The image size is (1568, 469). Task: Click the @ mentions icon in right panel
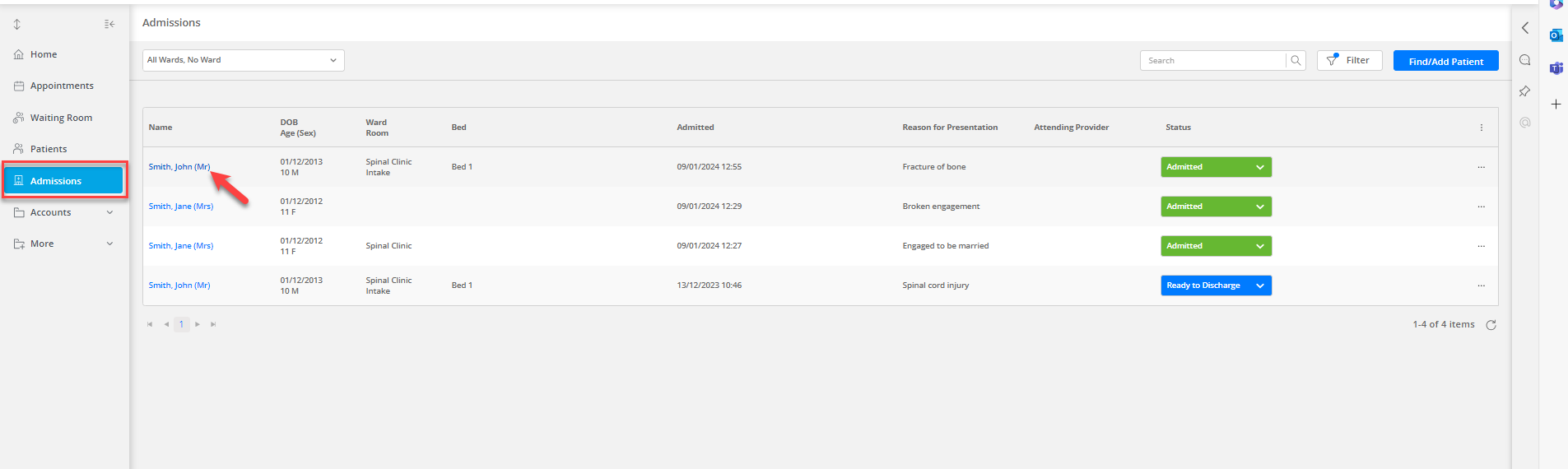pos(1525,123)
